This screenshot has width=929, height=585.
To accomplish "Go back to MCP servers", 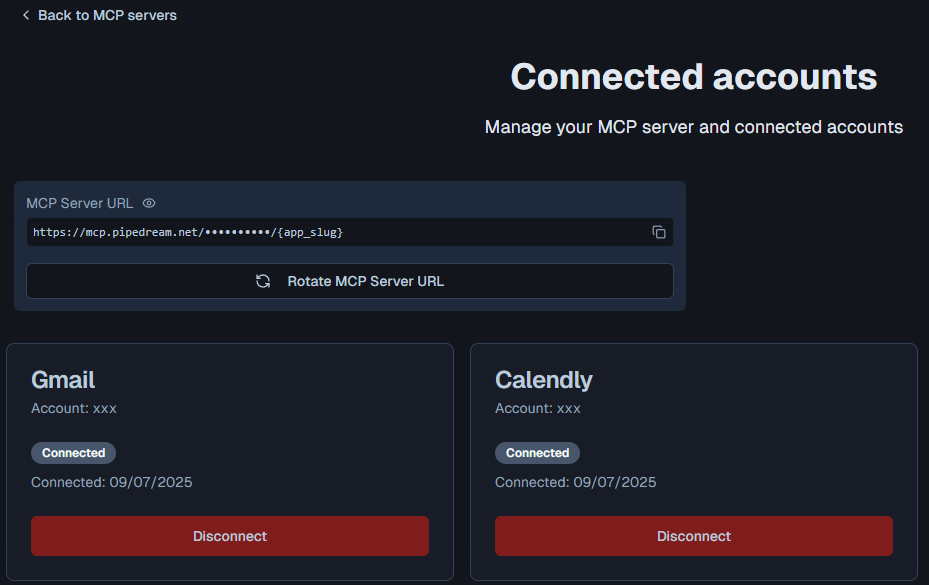I will (100, 15).
